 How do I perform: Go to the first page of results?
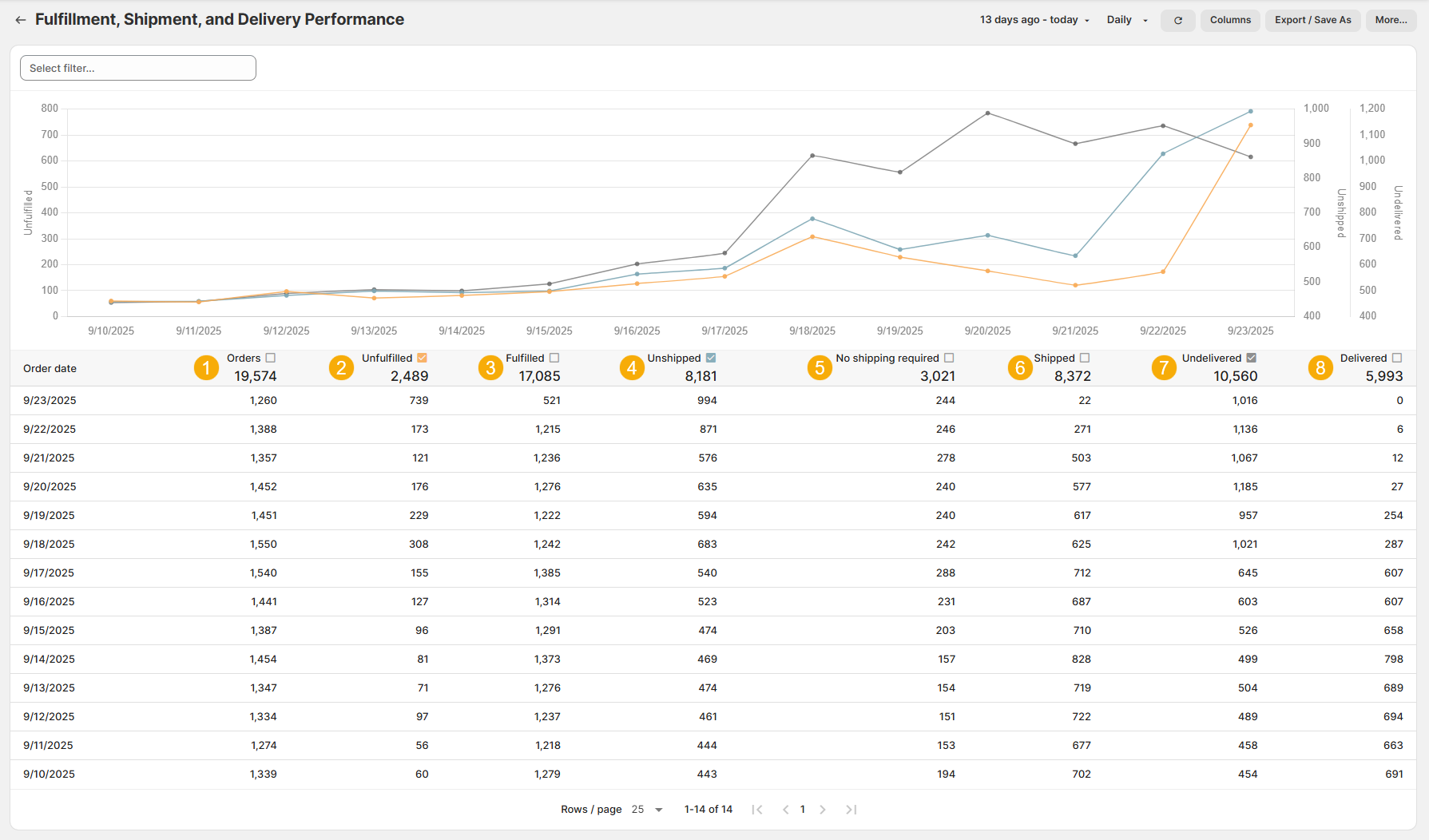[757, 810]
